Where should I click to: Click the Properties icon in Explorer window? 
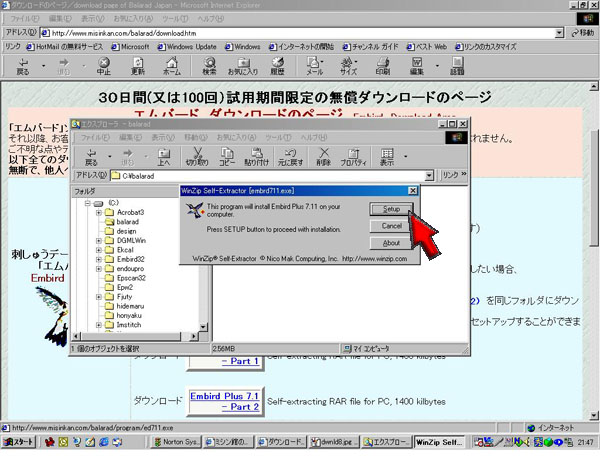[x=354, y=157]
